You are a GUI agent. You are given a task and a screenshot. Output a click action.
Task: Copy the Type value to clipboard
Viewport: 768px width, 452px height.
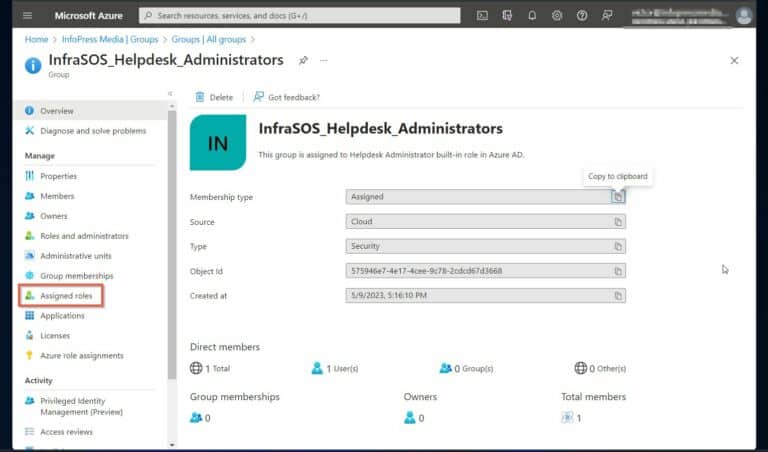(x=618, y=246)
